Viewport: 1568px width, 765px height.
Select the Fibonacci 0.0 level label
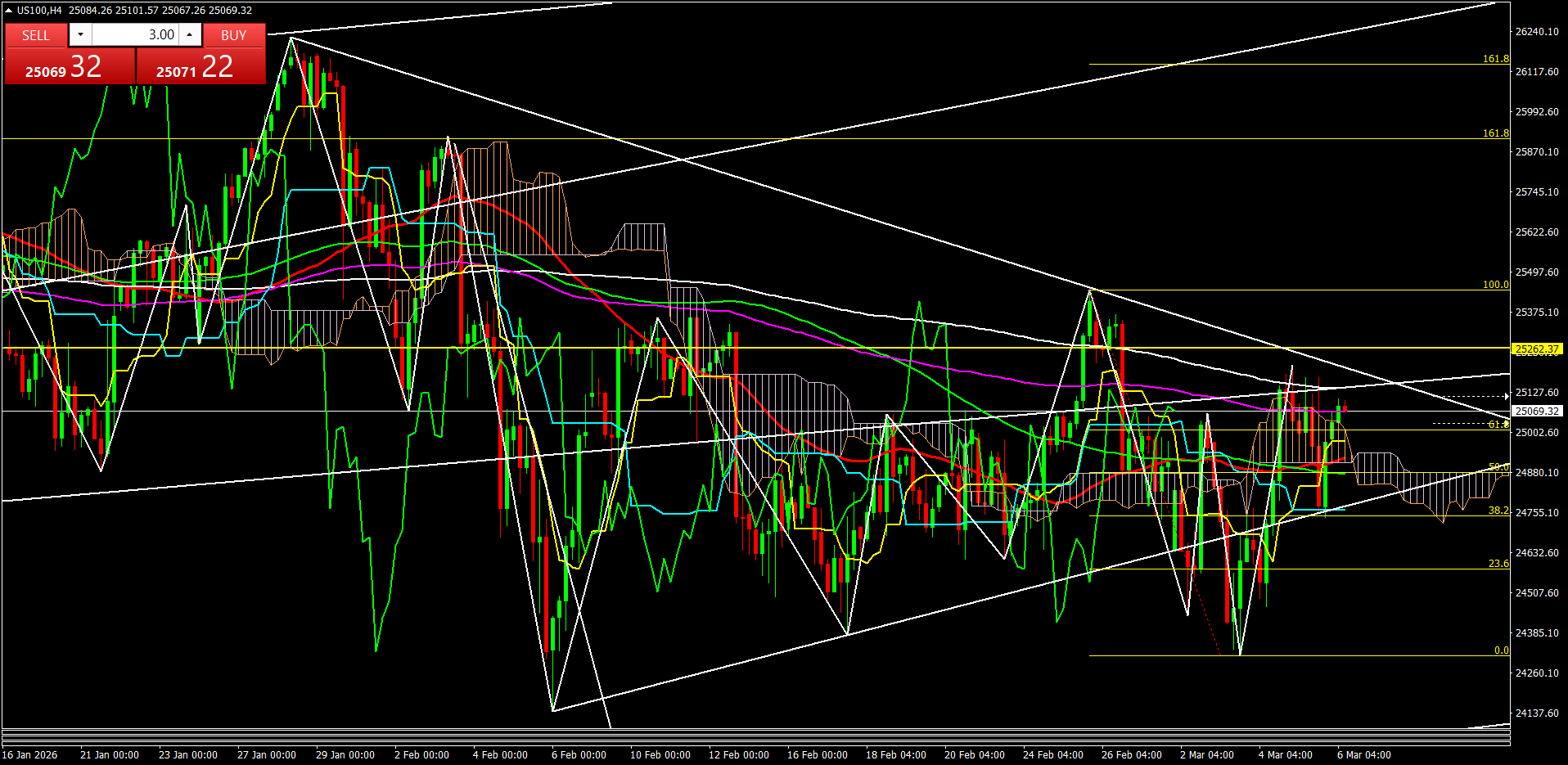tap(1501, 650)
